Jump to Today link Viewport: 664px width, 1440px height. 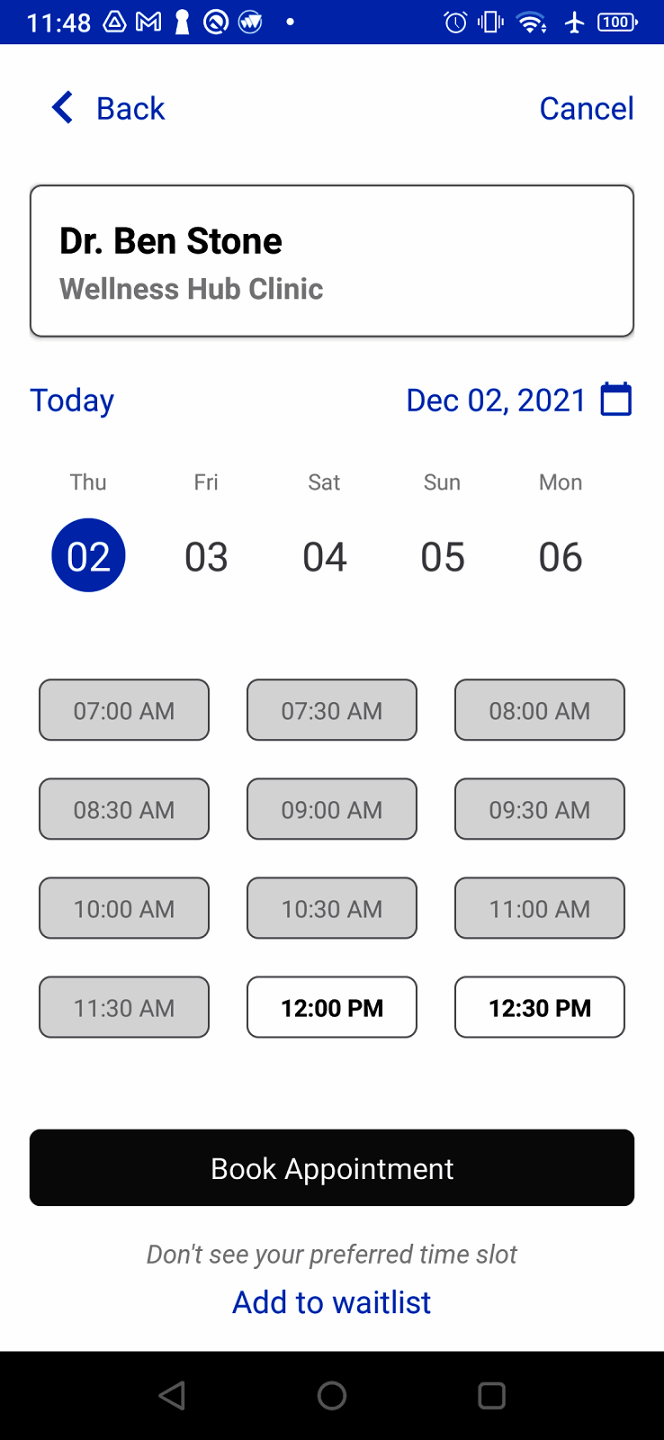[x=72, y=400]
